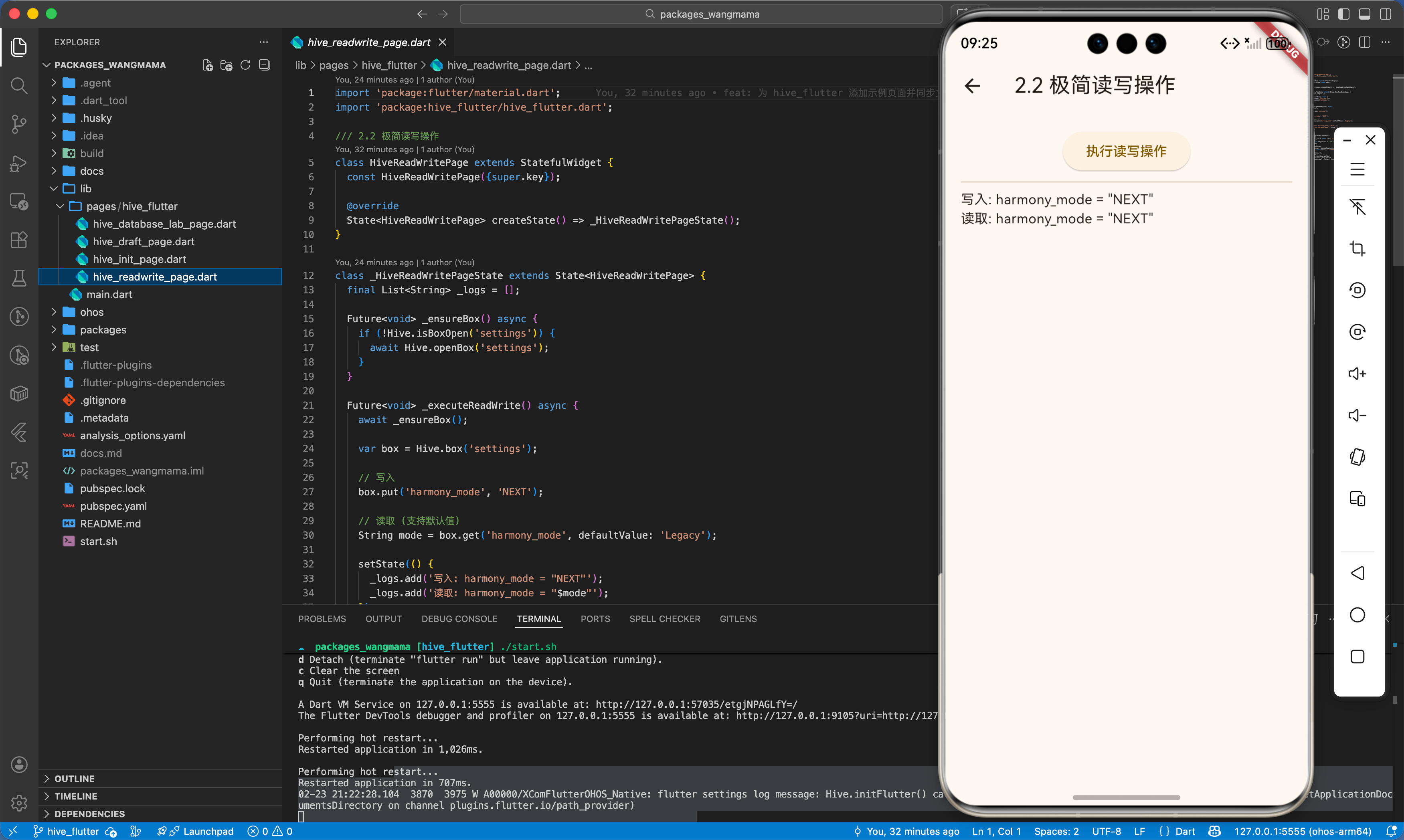
Task: Toggle bottom panel layout button
Action: 1364,14
